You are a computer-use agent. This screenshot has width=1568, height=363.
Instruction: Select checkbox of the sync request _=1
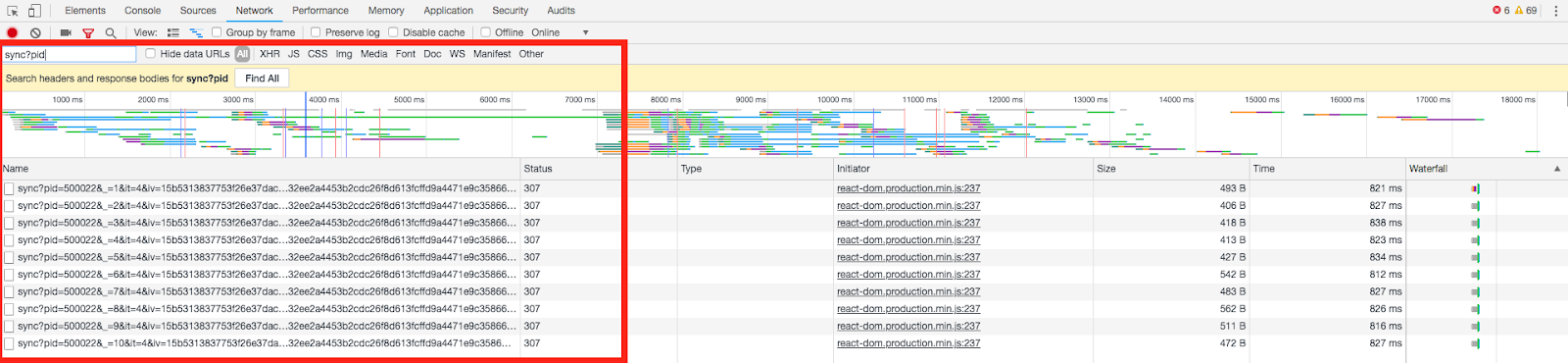(9, 188)
